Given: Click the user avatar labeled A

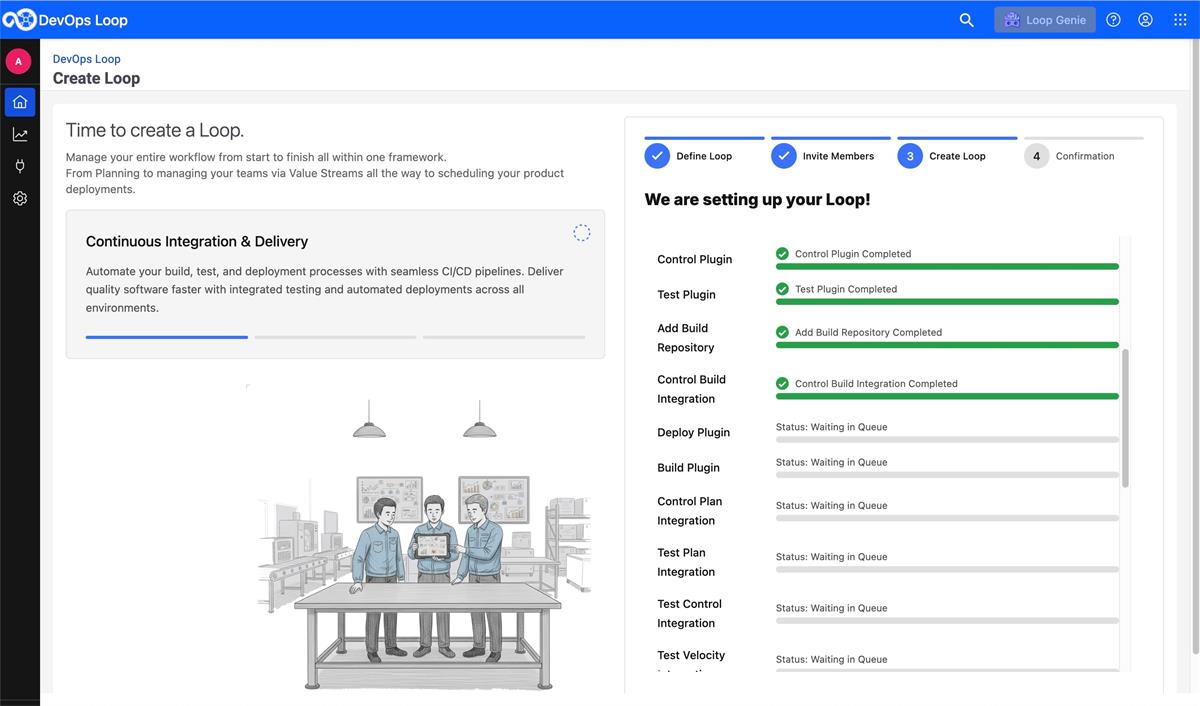Looking at the screenshot, I should pyautogui.click(x=18, y=61).
